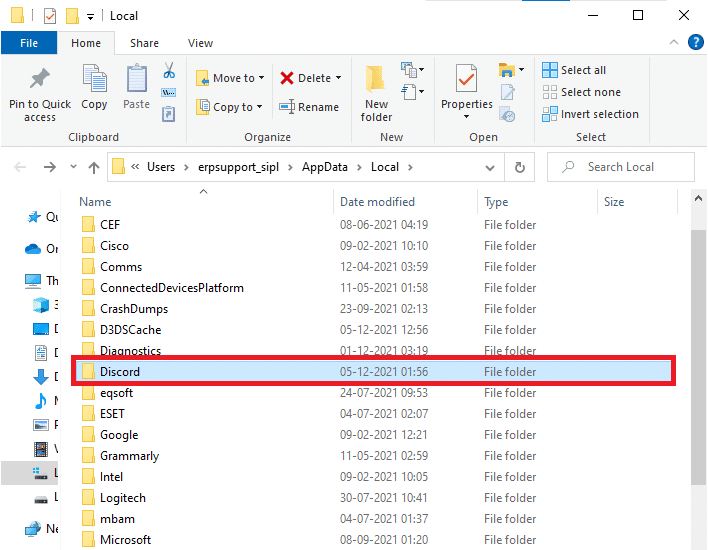
Task: Click the Copy path icon
Action: pos(168,93)
